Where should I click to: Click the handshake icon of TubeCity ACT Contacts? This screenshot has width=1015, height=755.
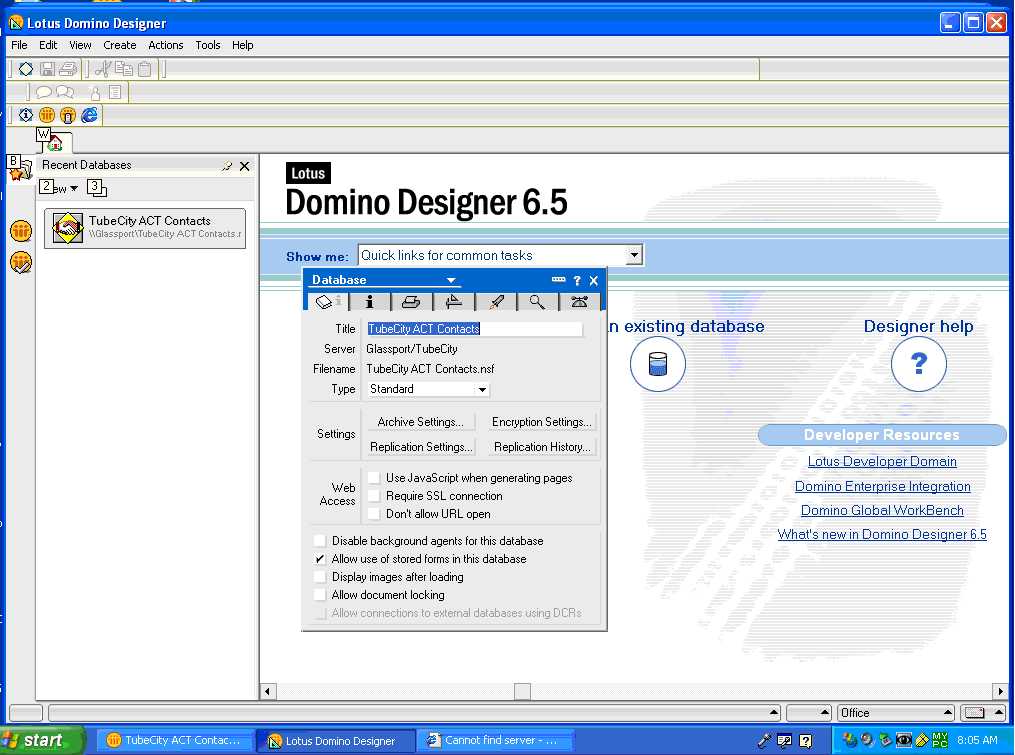coord(68,228)
